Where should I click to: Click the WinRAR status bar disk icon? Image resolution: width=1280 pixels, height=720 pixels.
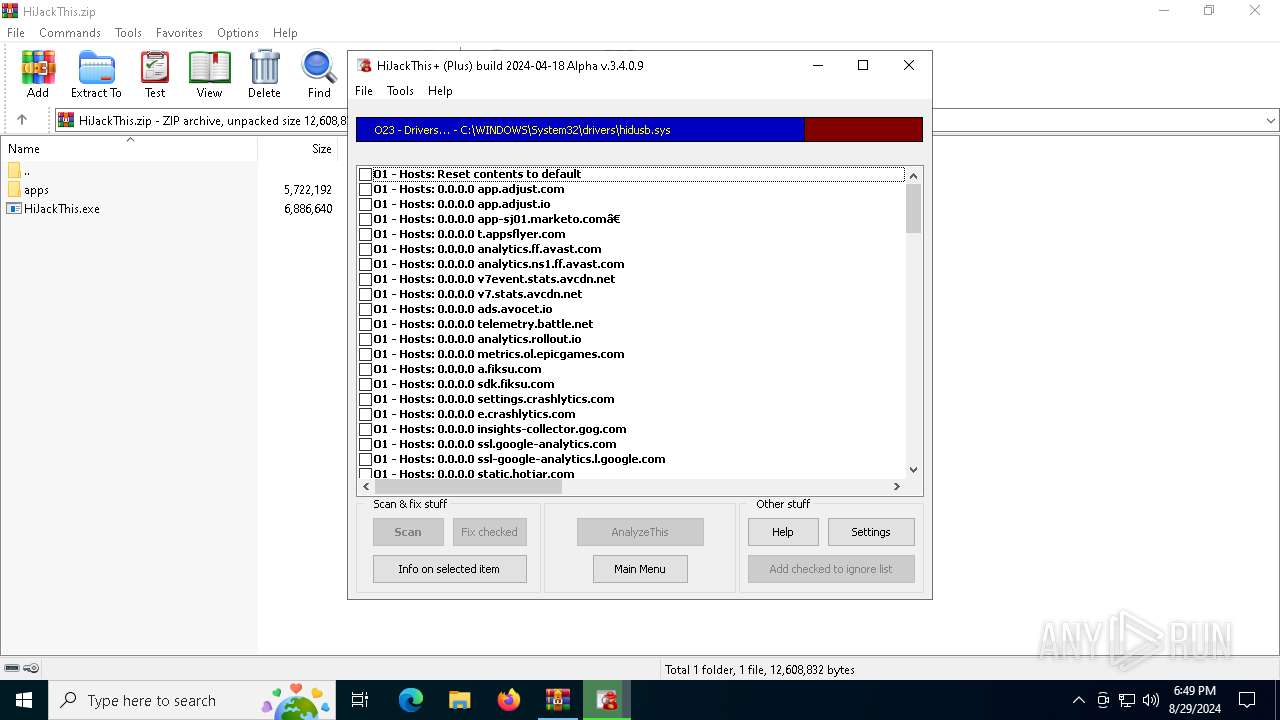[x=12, y=668]
